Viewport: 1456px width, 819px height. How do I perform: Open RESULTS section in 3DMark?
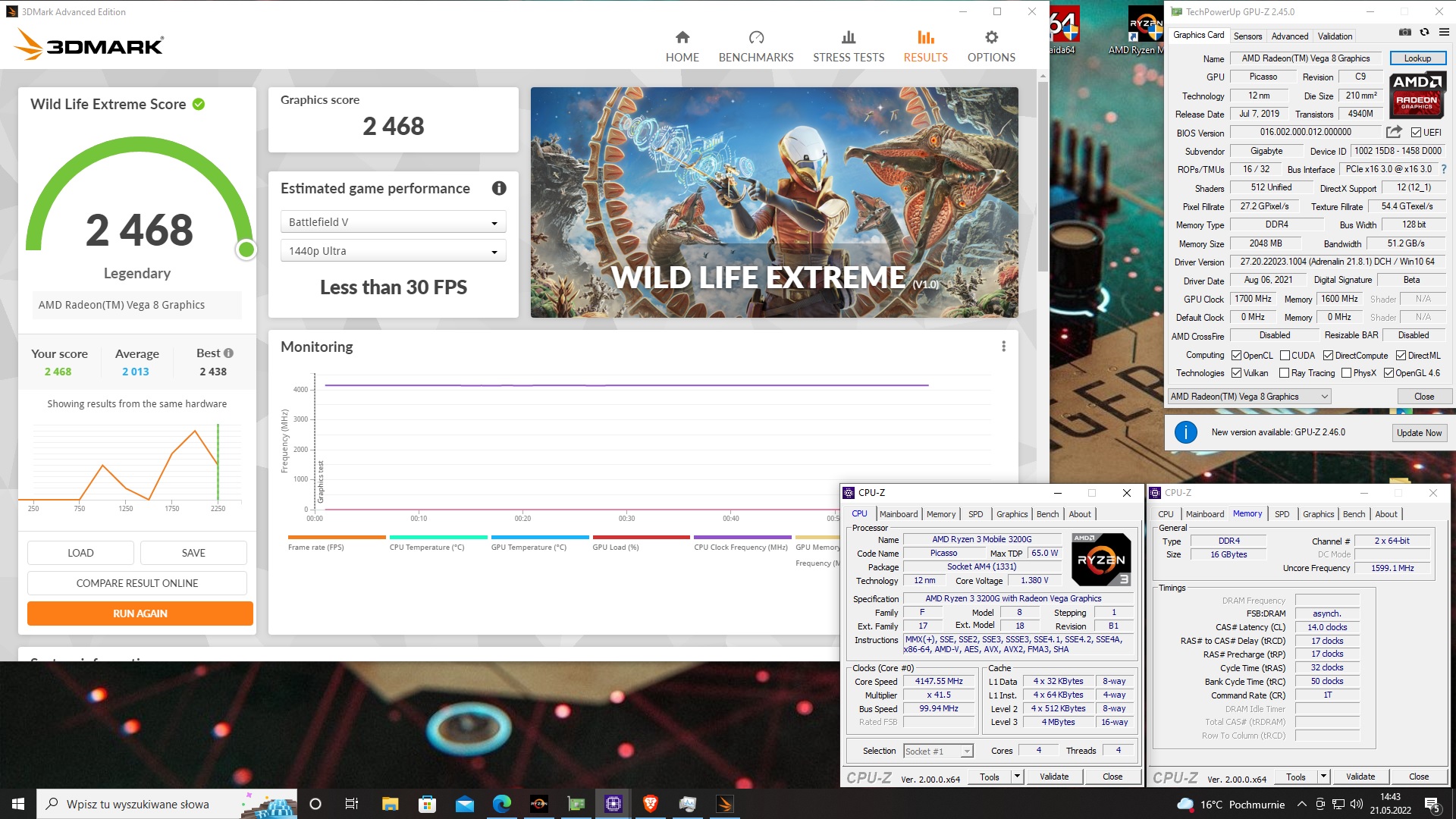pyautogui.click(x=925, y=46)
